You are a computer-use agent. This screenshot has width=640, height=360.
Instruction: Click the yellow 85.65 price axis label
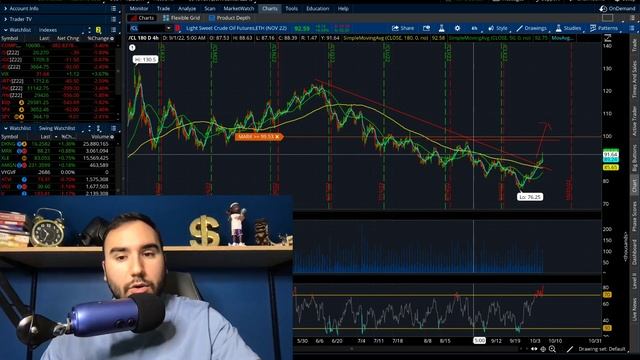coord(611,167)
